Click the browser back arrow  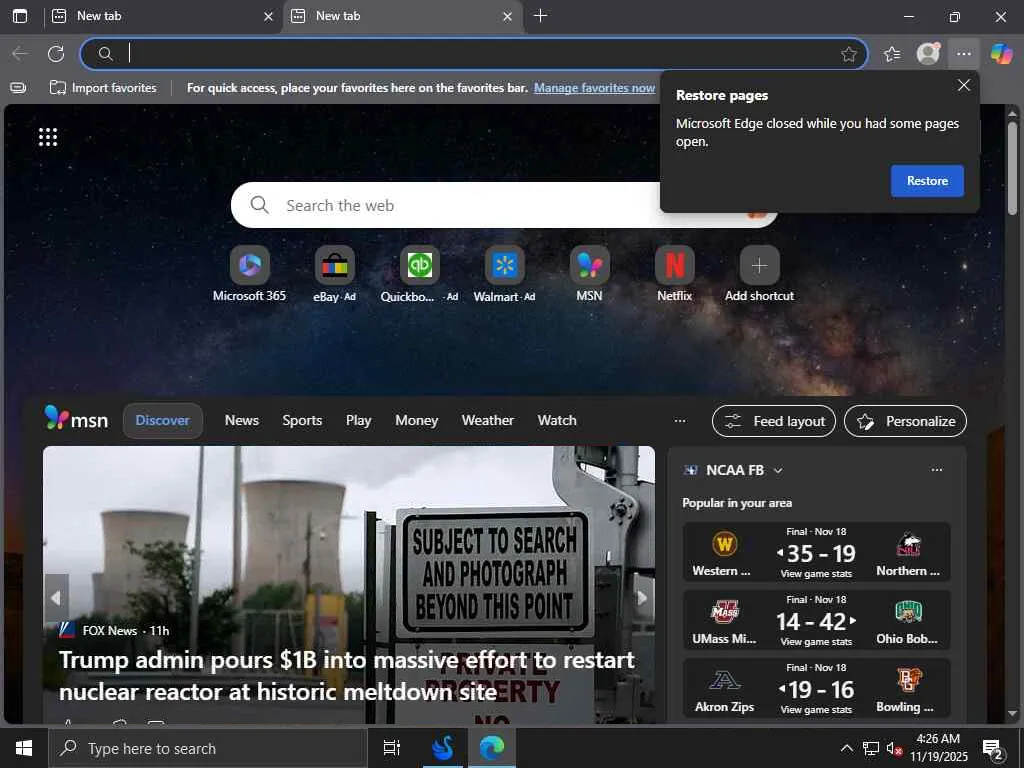[x=20, y=54]
